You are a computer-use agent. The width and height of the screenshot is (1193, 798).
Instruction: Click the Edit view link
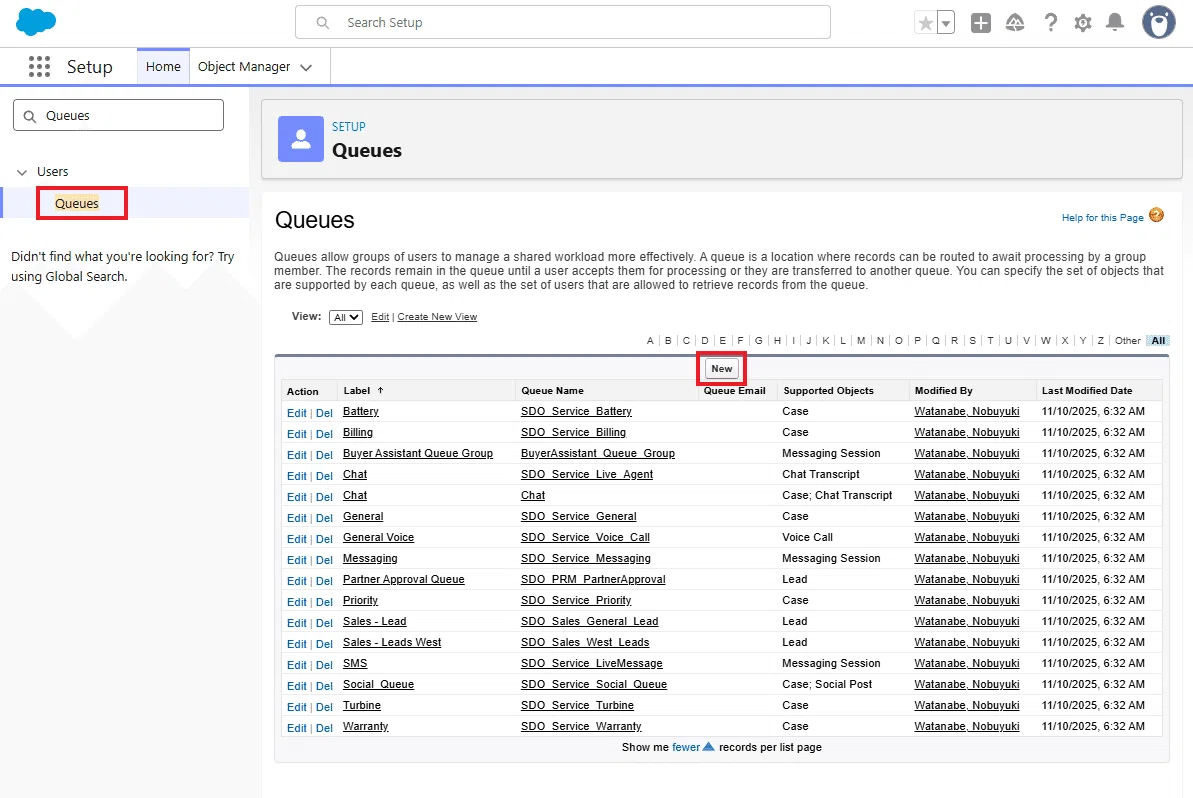[x=380, y=316]
